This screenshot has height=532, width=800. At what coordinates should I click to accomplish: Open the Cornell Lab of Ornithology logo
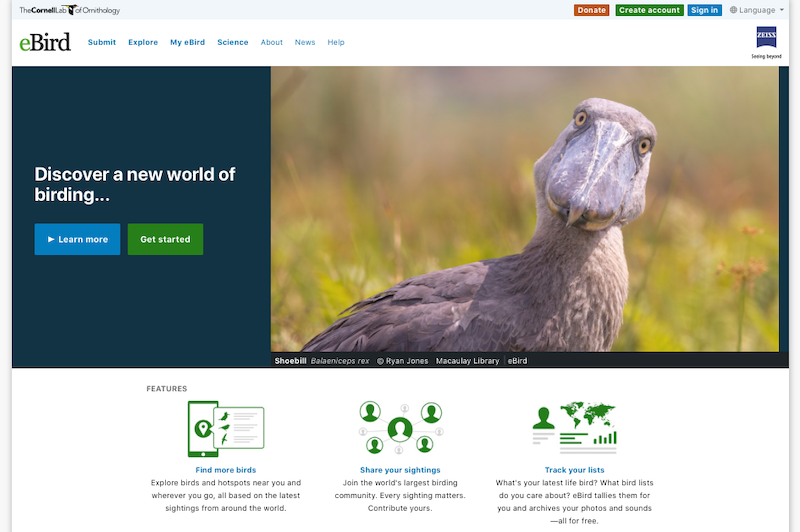pos(69,10)
